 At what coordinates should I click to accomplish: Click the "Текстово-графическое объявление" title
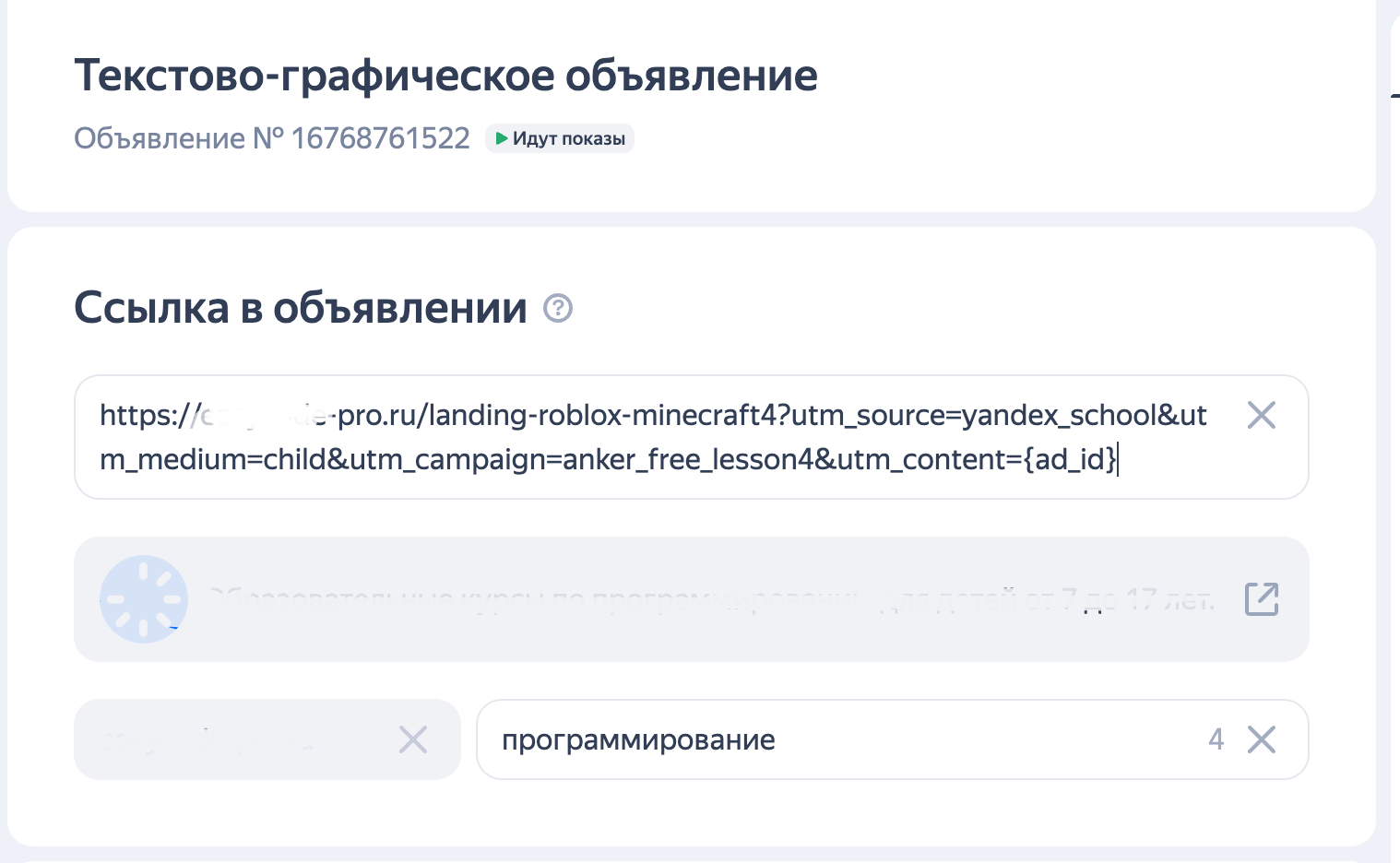(x=445, y=76)
